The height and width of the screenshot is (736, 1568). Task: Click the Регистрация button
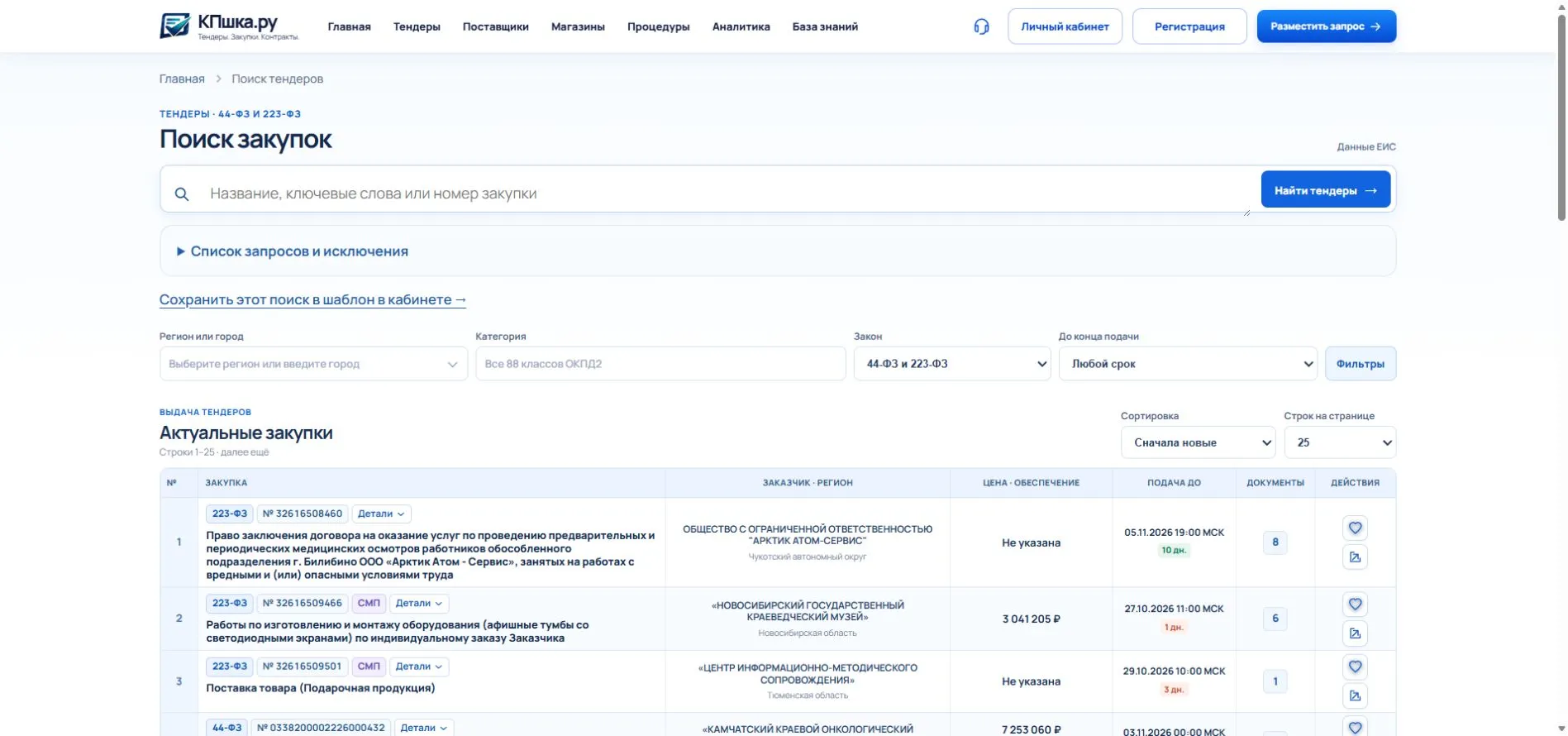pos(1189,26)
